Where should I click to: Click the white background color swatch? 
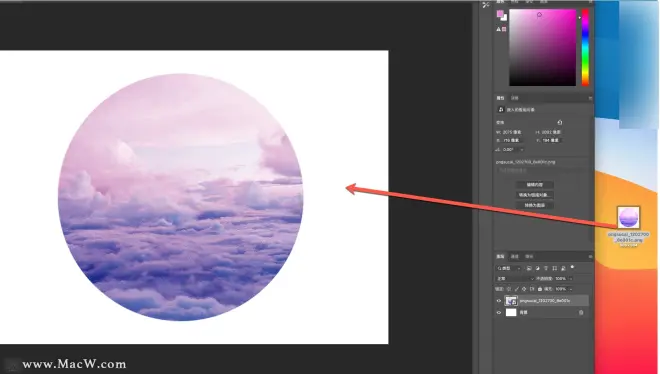[x=504, y=18]
